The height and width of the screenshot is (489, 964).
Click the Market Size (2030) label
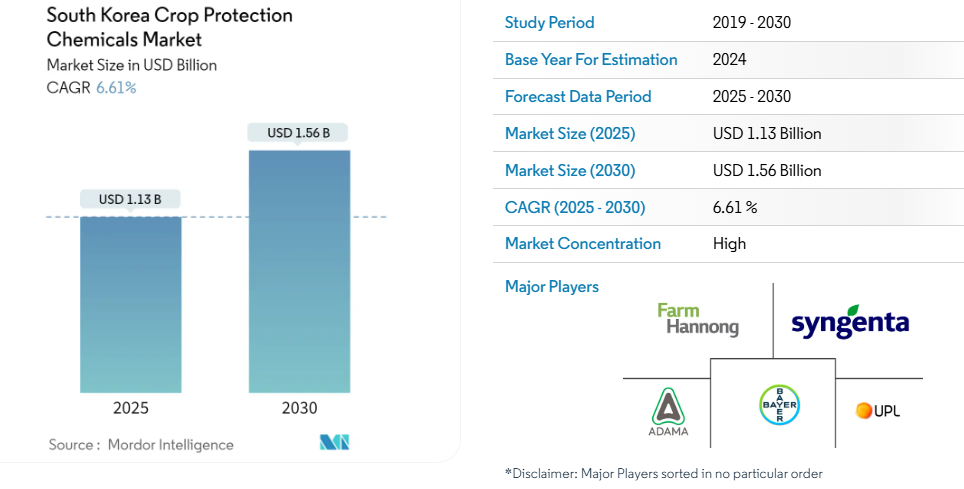tap(570, 170)
